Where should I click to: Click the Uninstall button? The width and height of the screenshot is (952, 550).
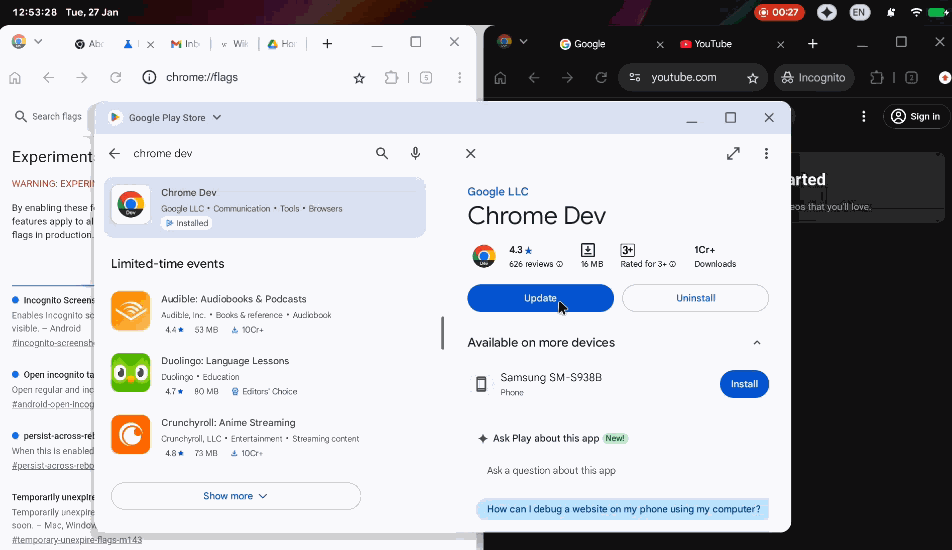695,298
